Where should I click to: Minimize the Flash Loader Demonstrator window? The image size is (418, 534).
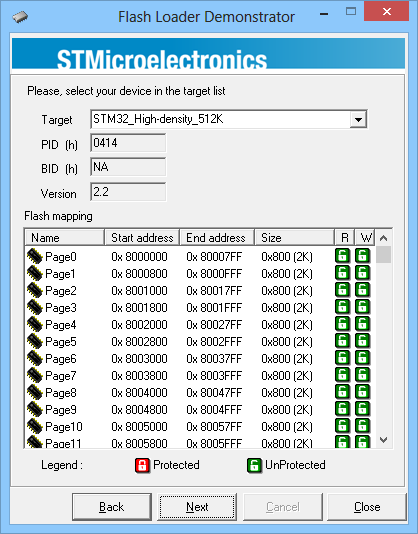(x=324, y=14)
